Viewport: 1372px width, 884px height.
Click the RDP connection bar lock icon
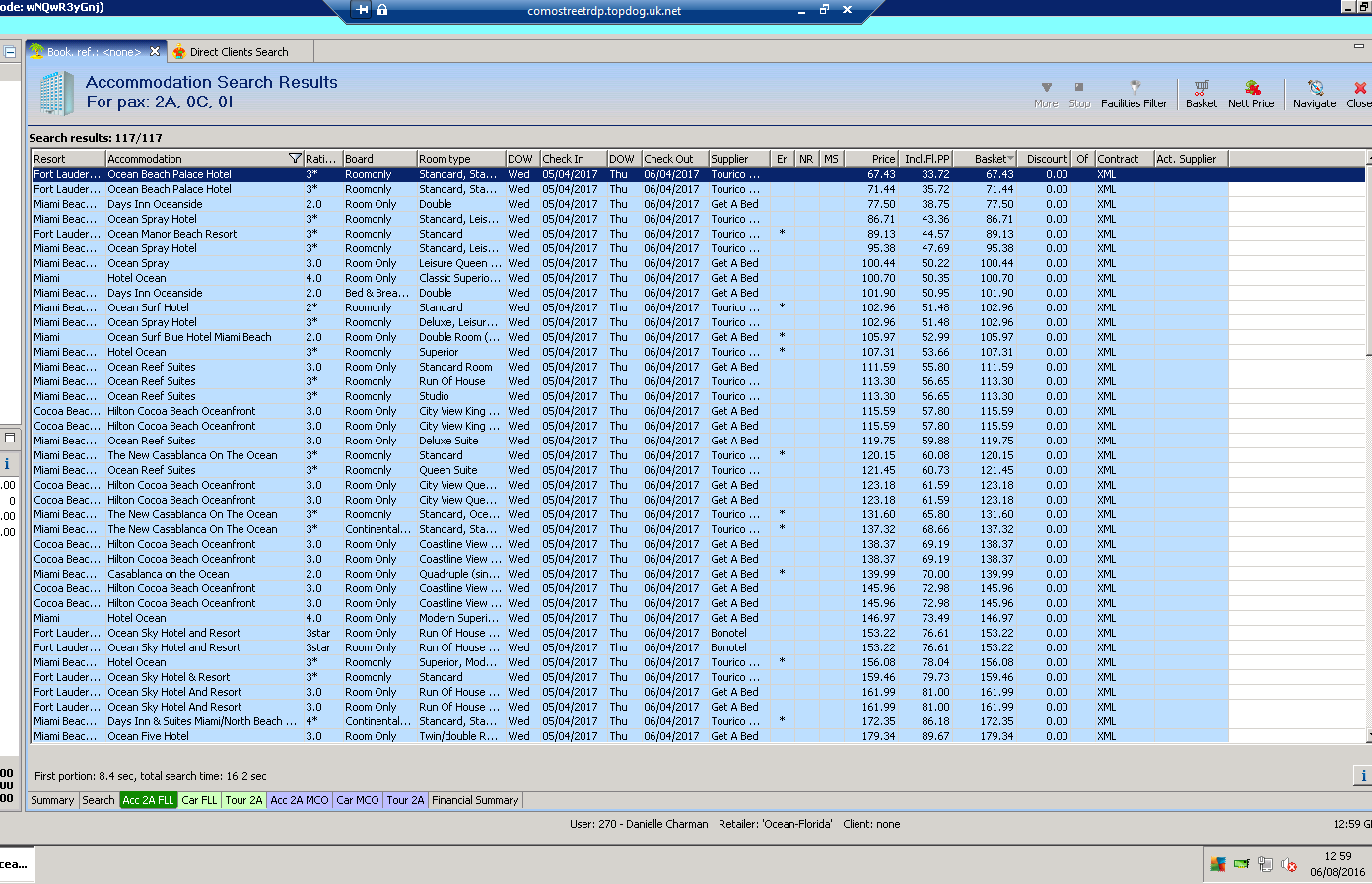click(382, 10)
